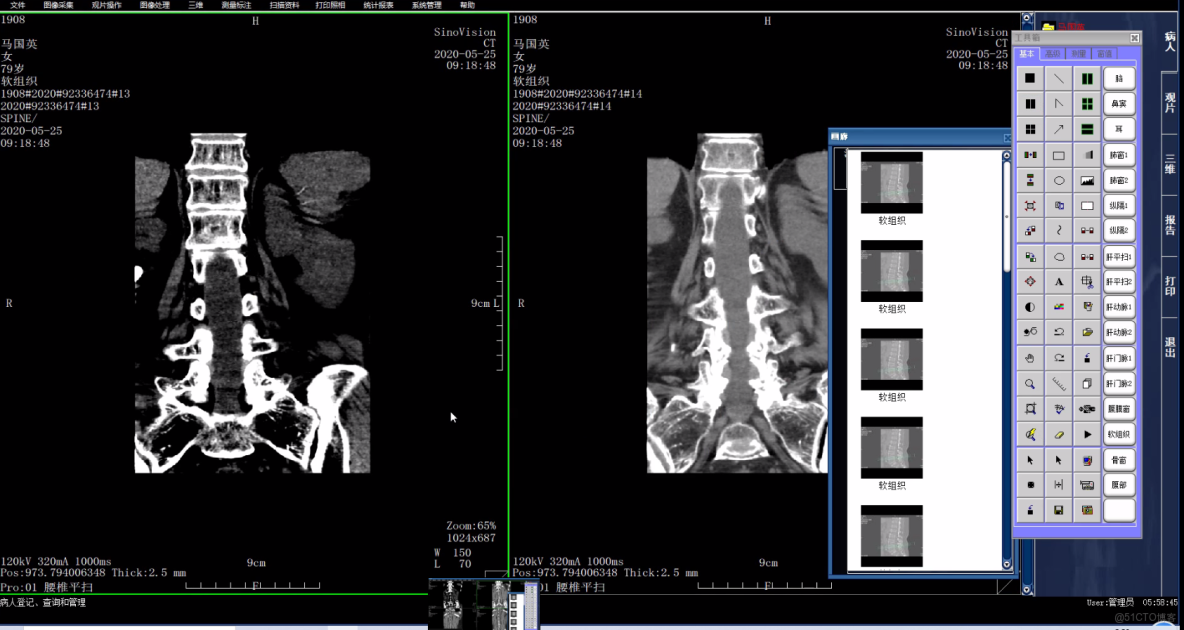Click the taskbar window preview thumbnail
1184x630 pixels.
(485, 604)
